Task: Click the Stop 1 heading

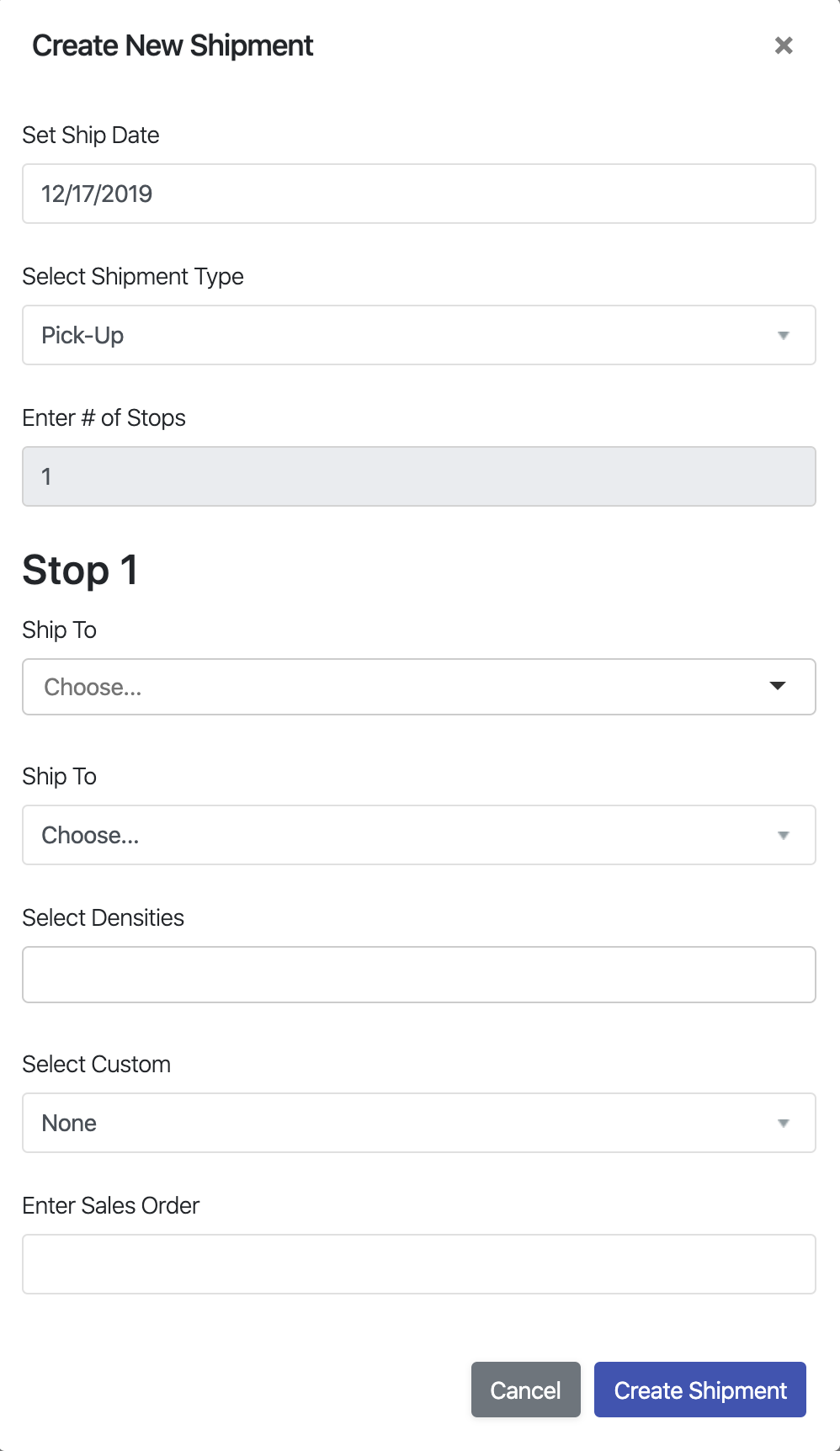Action: (81, 570)
